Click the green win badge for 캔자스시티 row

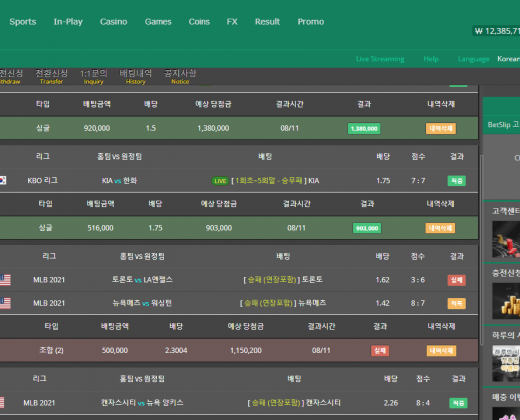coord(458,403)
